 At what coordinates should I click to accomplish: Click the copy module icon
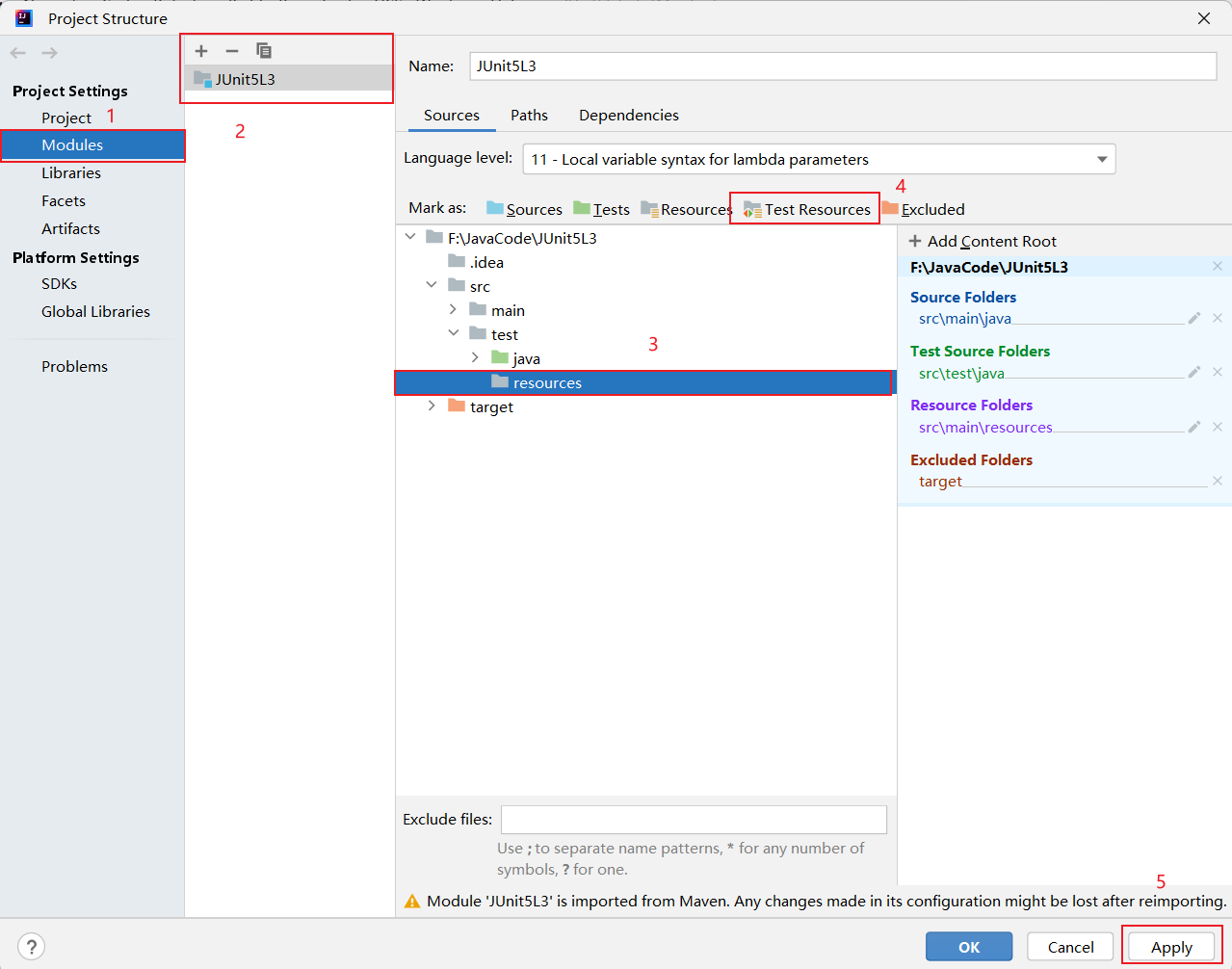click(x=264, y=51)
